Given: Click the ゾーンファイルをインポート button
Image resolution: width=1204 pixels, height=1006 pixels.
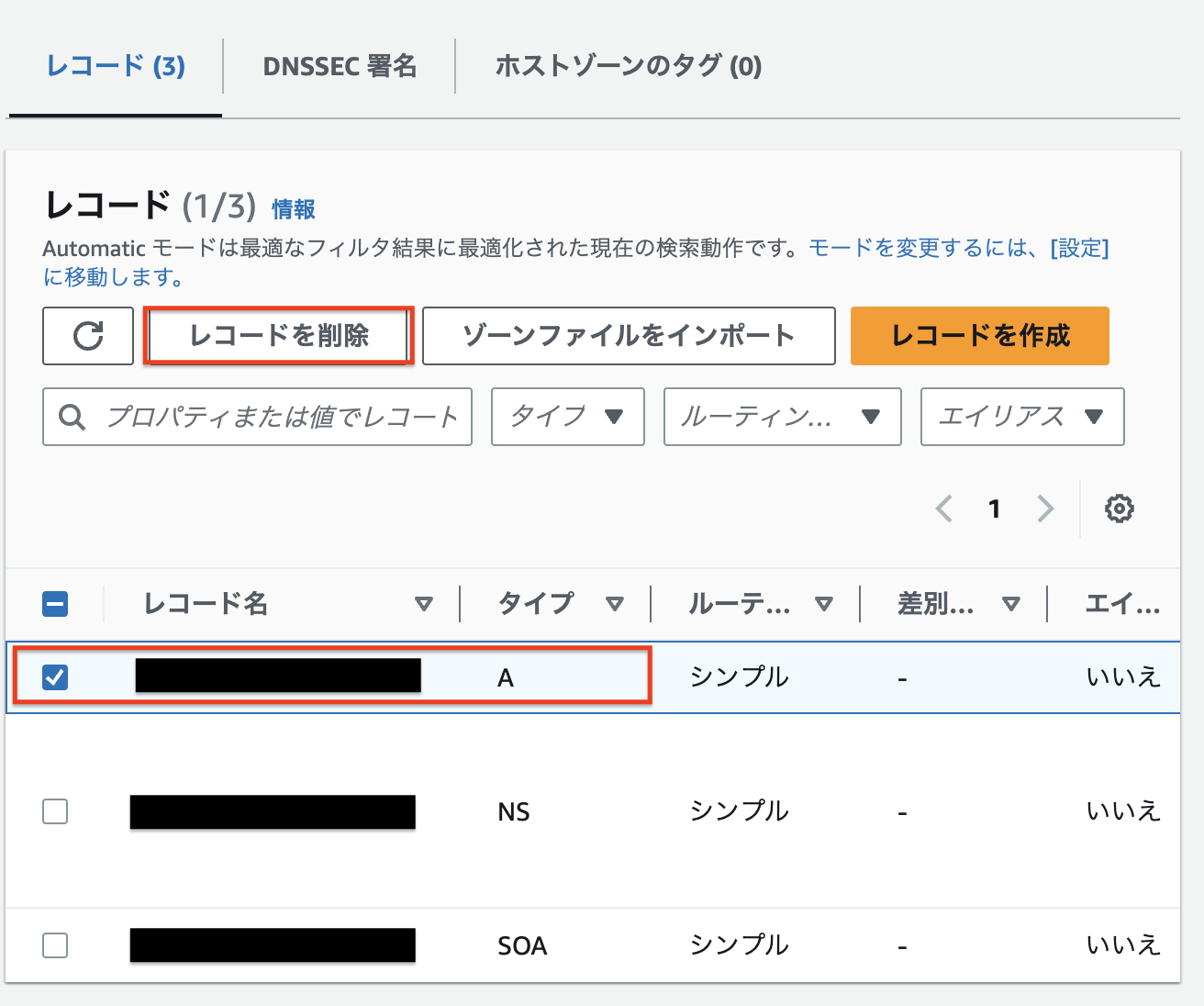Looking at the screenshot, I should 628,336.
